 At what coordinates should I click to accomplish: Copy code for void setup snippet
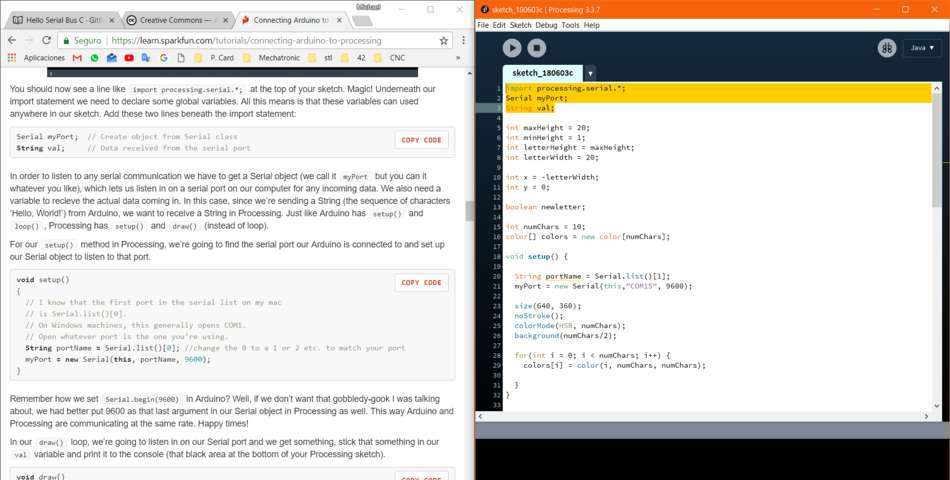point(422,282)
